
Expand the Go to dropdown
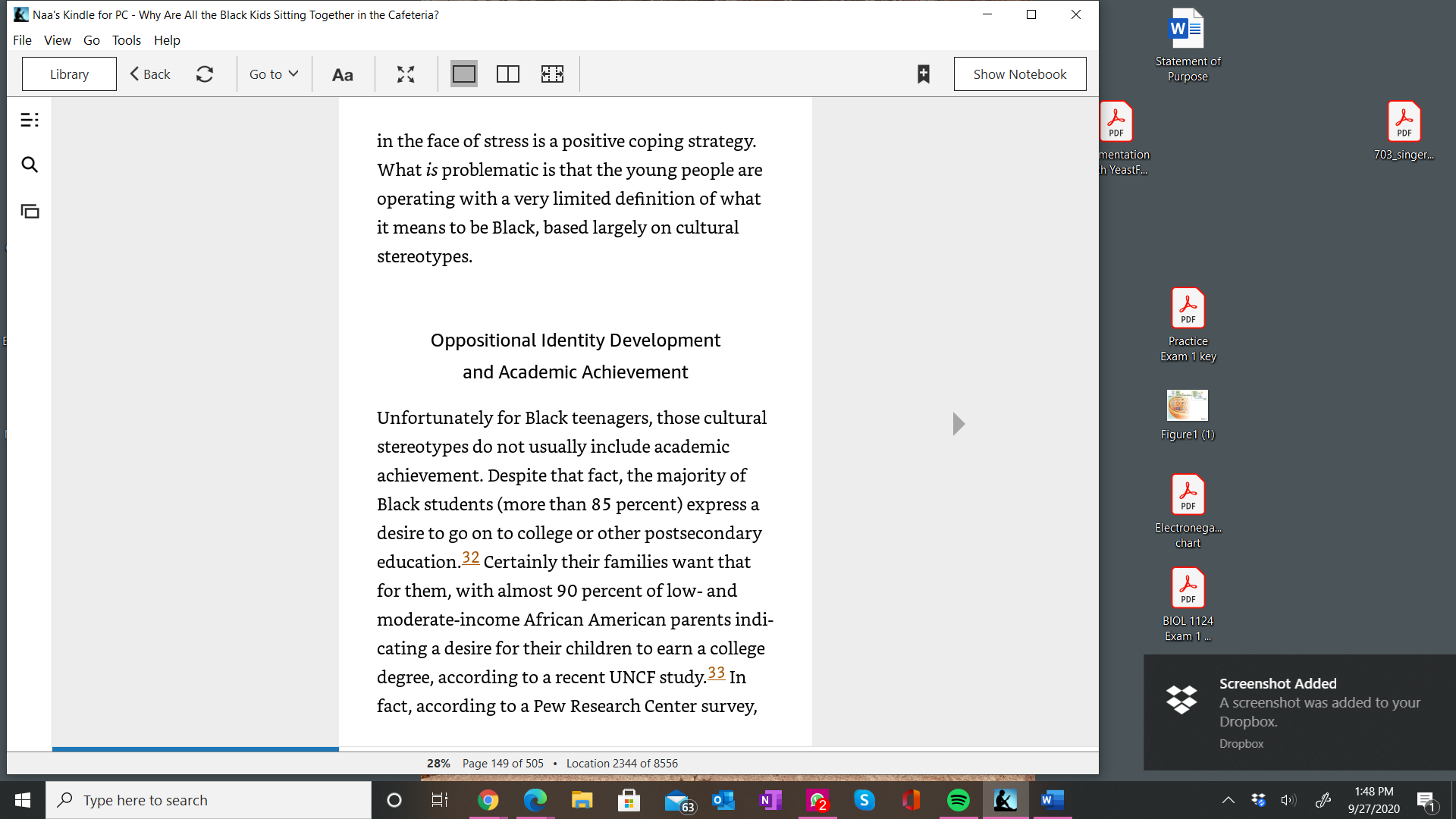pyautogui.click(x=274, y=74)
